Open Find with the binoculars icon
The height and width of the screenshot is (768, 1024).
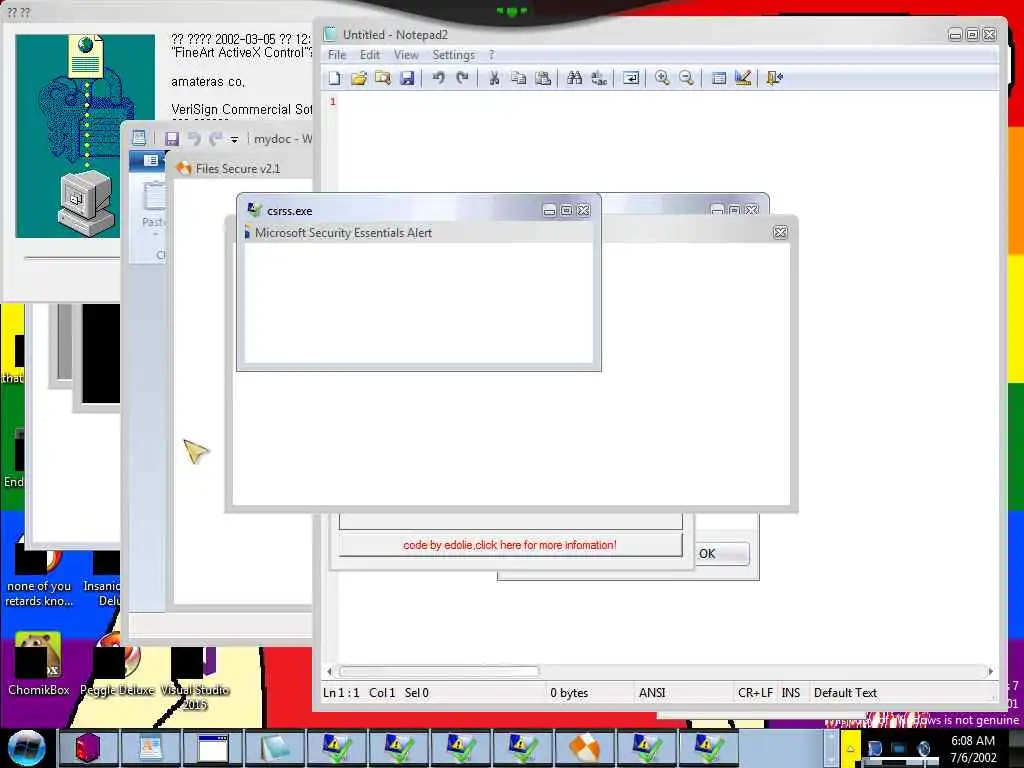point(575,78)
